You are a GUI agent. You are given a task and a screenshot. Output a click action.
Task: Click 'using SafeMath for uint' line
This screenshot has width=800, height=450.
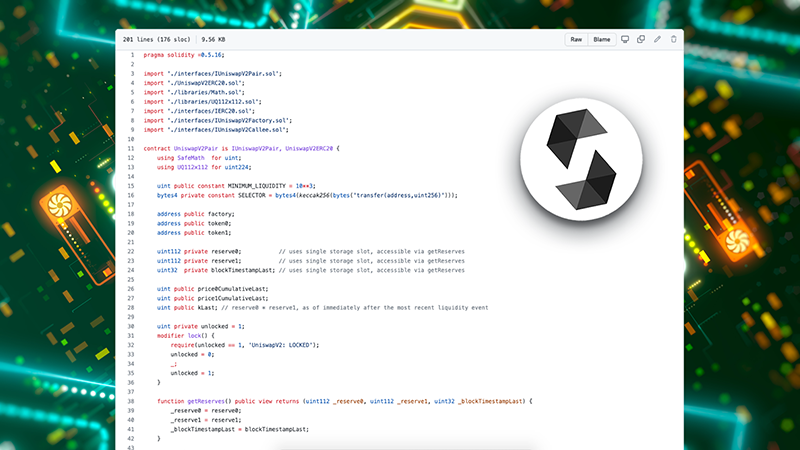pos(199,158)
